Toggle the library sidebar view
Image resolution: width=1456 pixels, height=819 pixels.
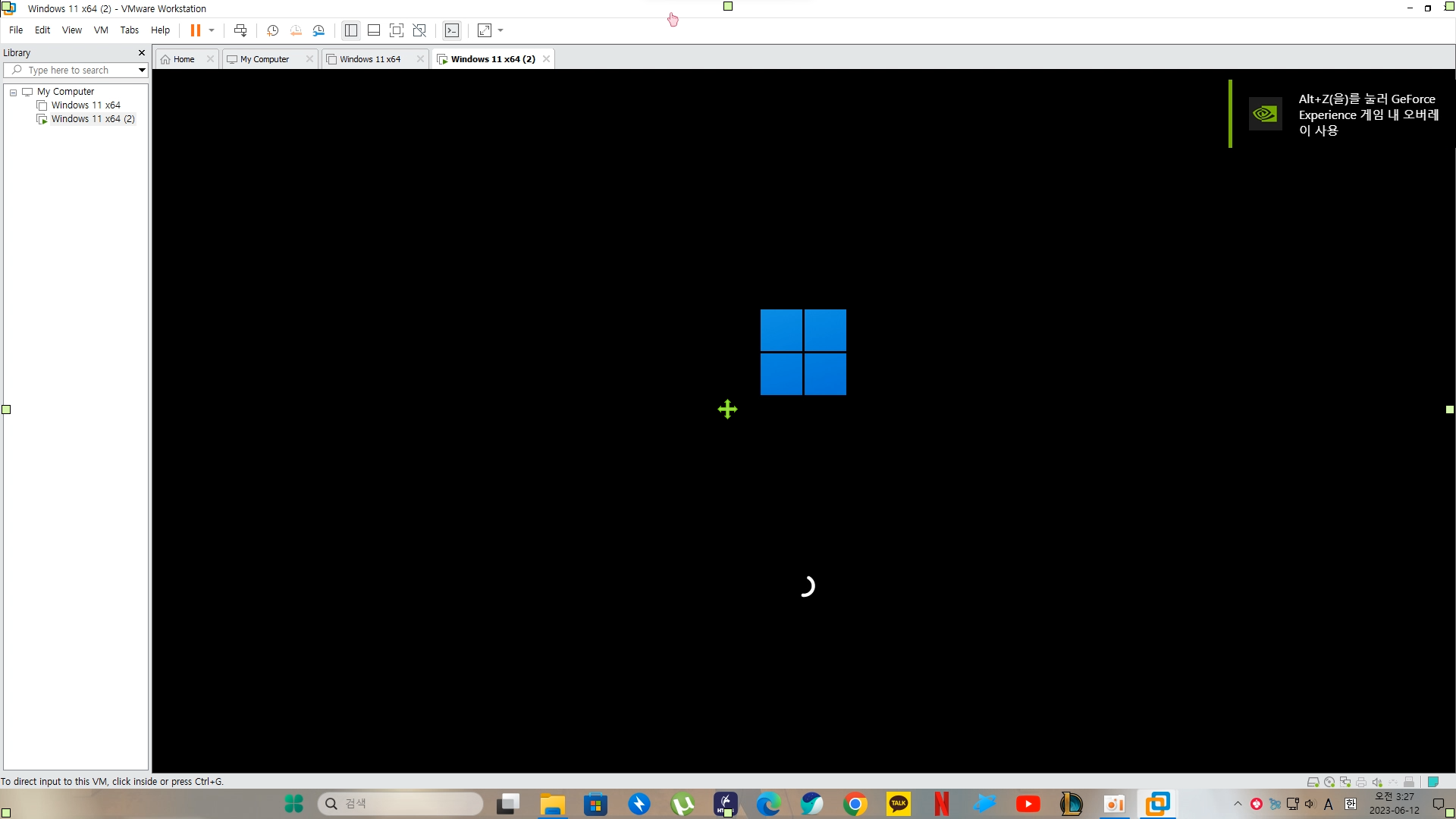click(x=350, y=30)
